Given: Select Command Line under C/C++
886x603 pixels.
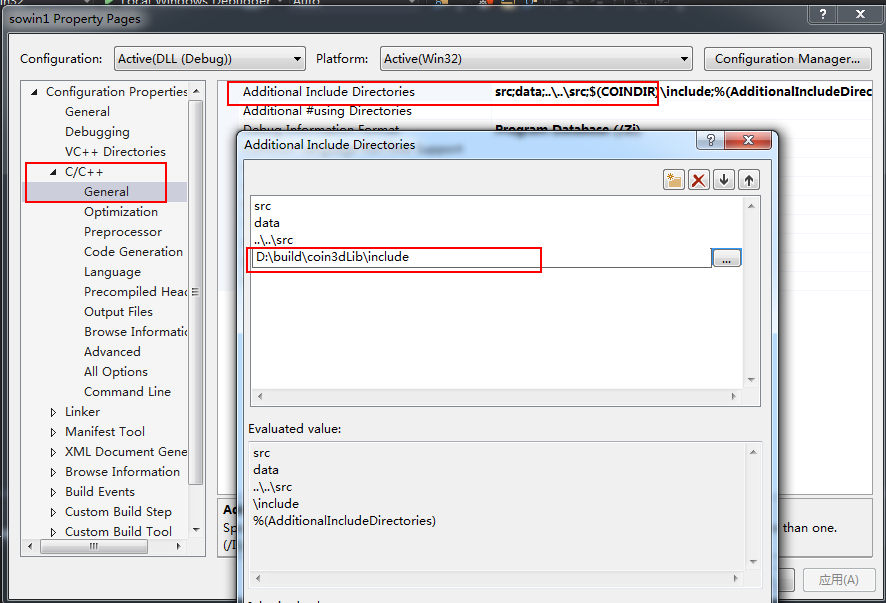Looking at the screenshot, I should 127,392.
